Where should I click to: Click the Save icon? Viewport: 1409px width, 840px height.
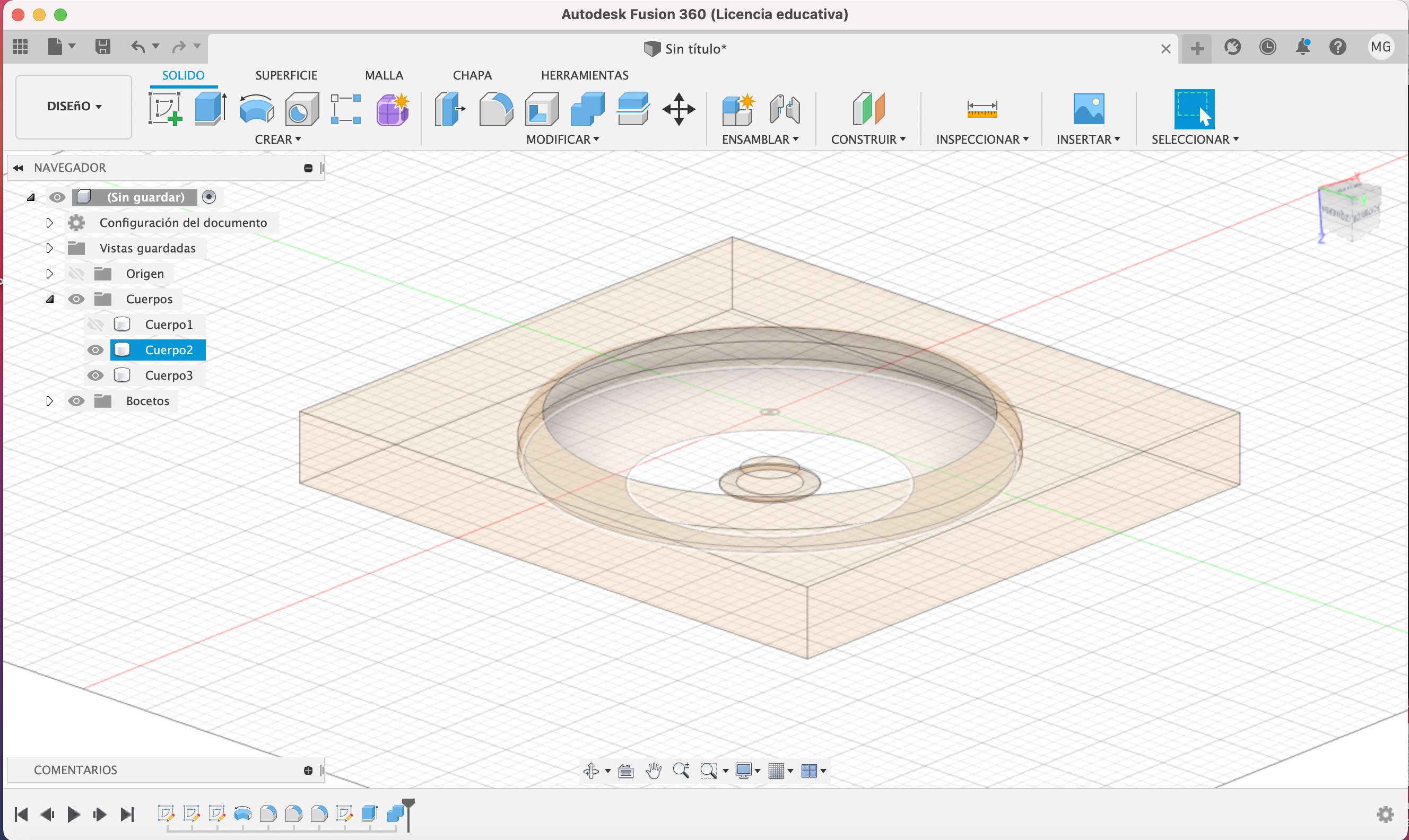point(102,47)
